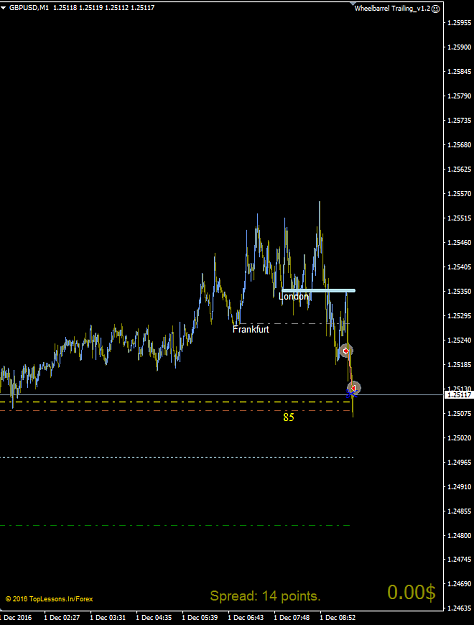This screenshot has height=625, width=474.
Task: Click the 1 Dec 03:31 time label
Action: tap(108, 618)
